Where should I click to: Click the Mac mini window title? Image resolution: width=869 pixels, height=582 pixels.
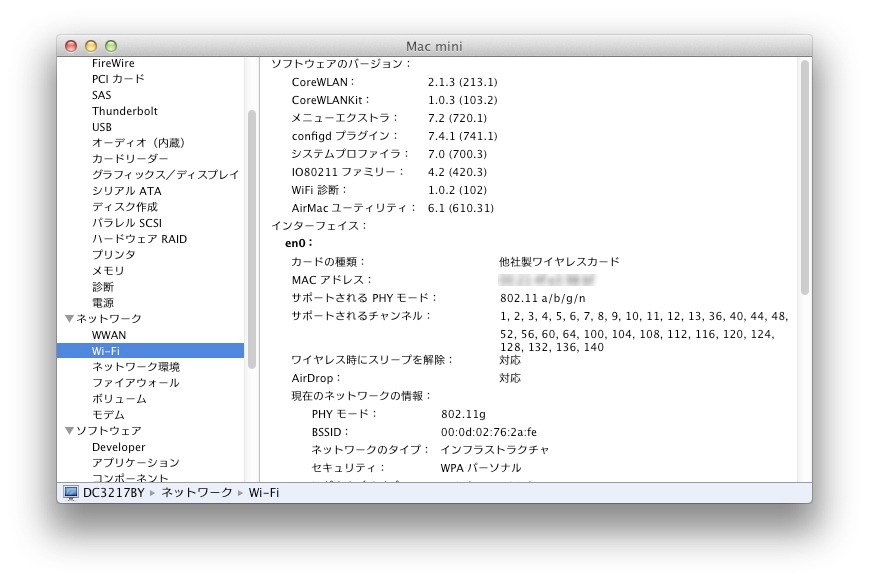pos(434,46)
